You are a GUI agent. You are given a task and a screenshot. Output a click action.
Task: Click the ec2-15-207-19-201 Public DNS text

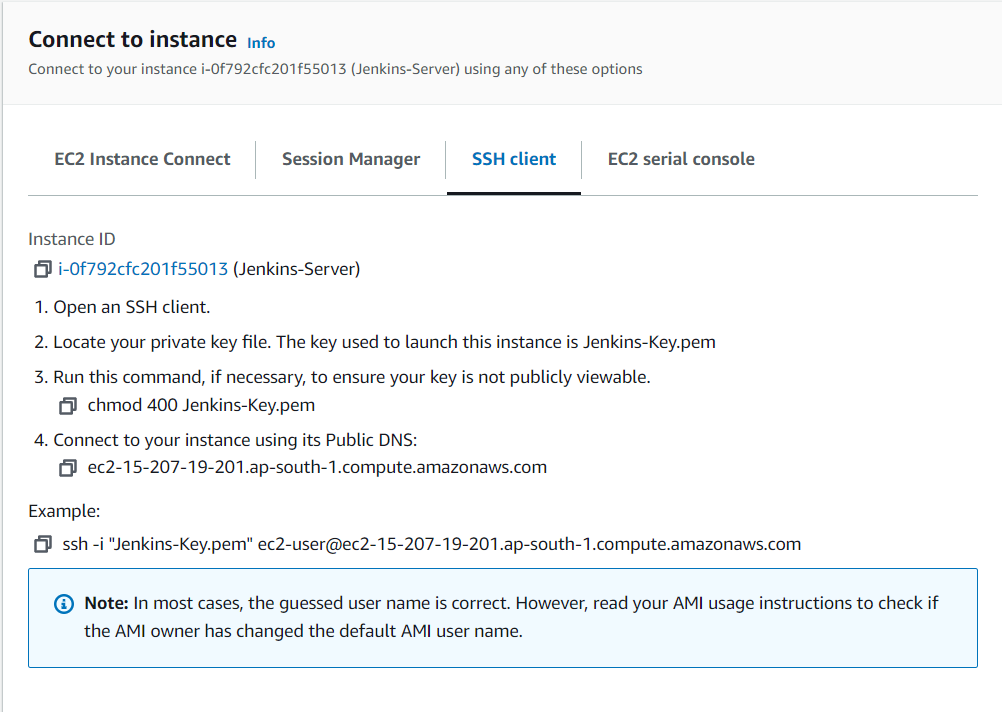317,467
